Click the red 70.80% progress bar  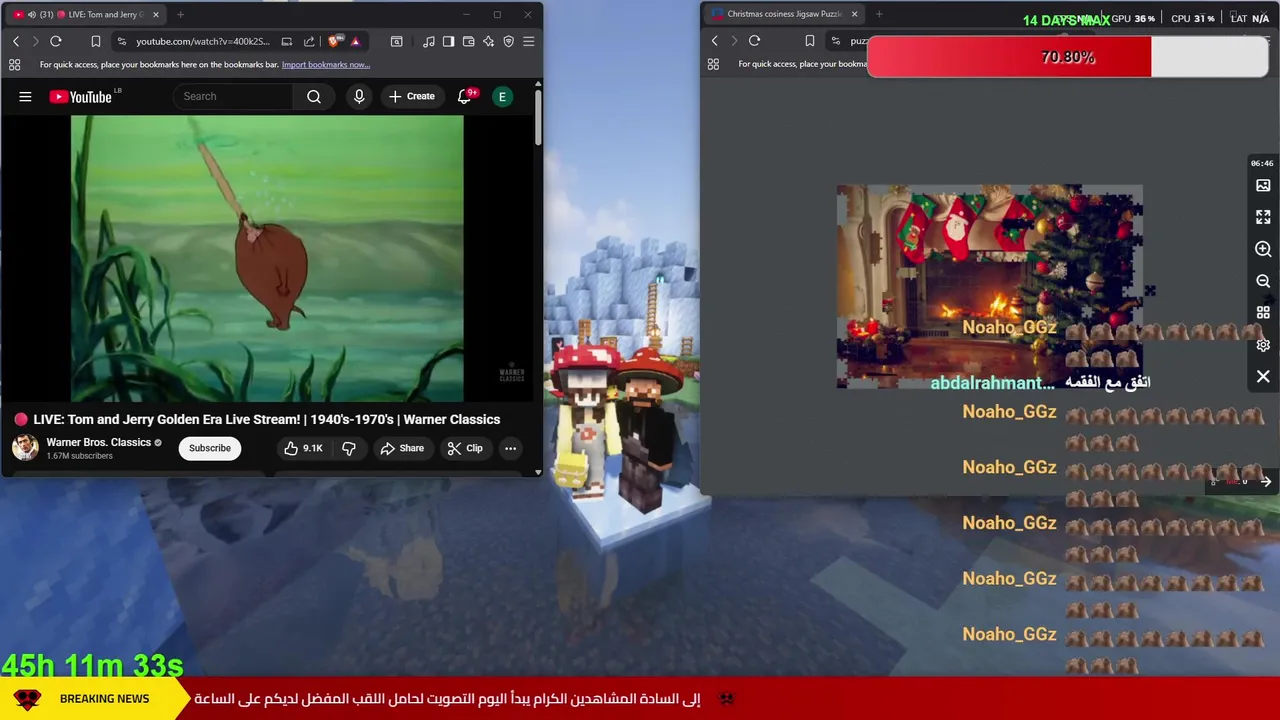(1068, 57)
